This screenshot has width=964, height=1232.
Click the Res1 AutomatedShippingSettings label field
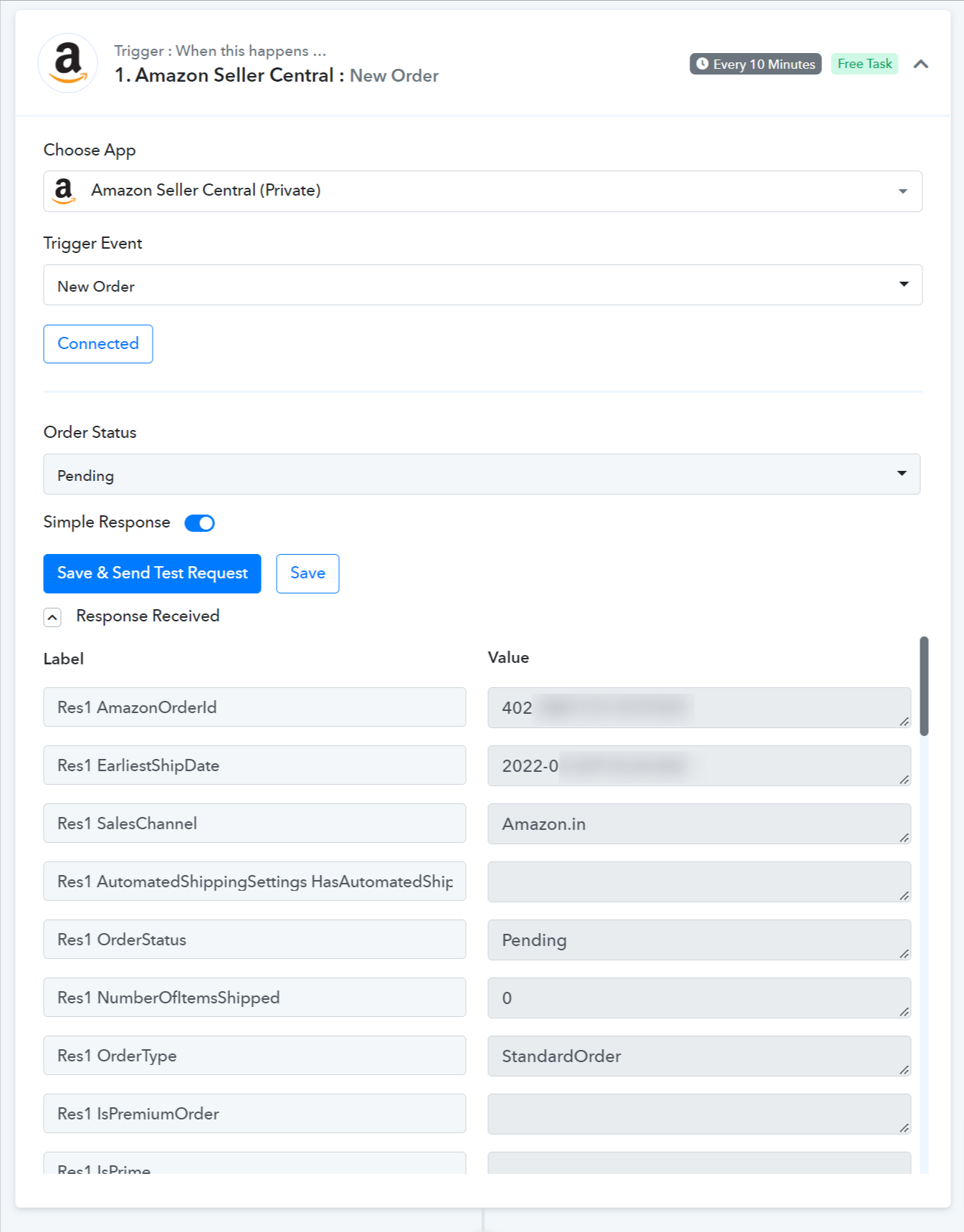pos(254,882)
